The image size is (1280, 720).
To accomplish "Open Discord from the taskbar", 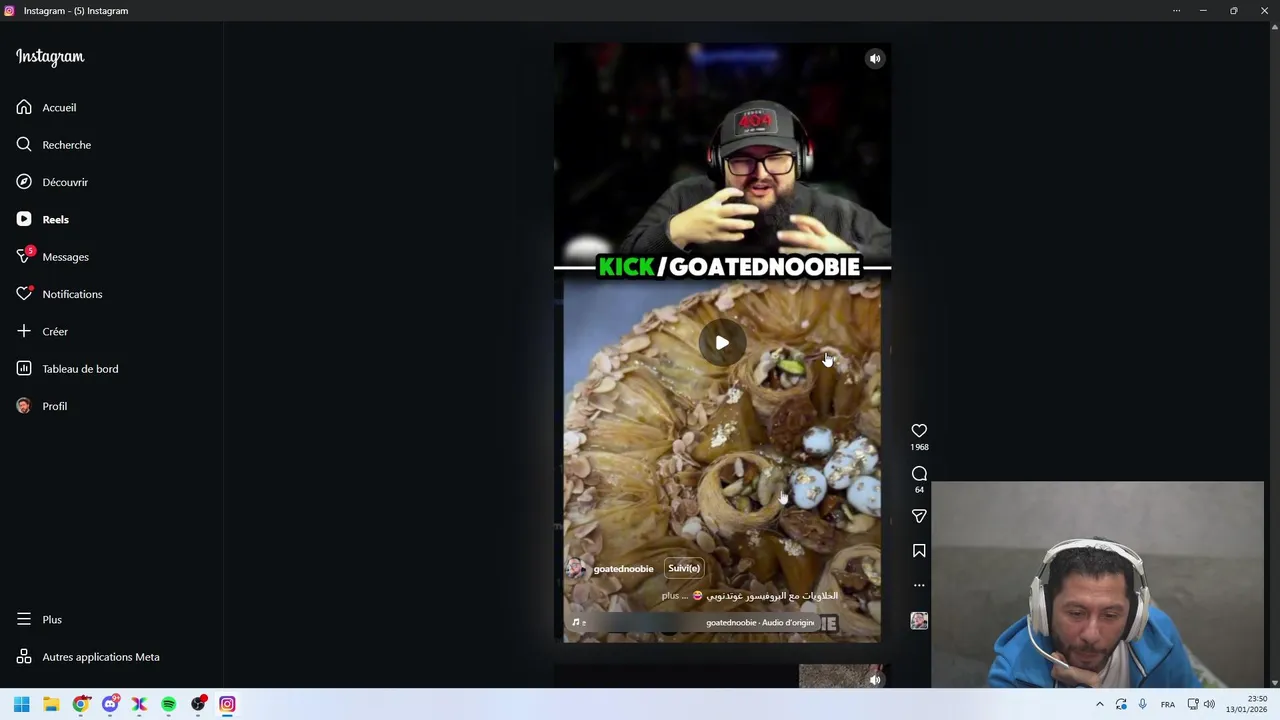I will (110, 704).
